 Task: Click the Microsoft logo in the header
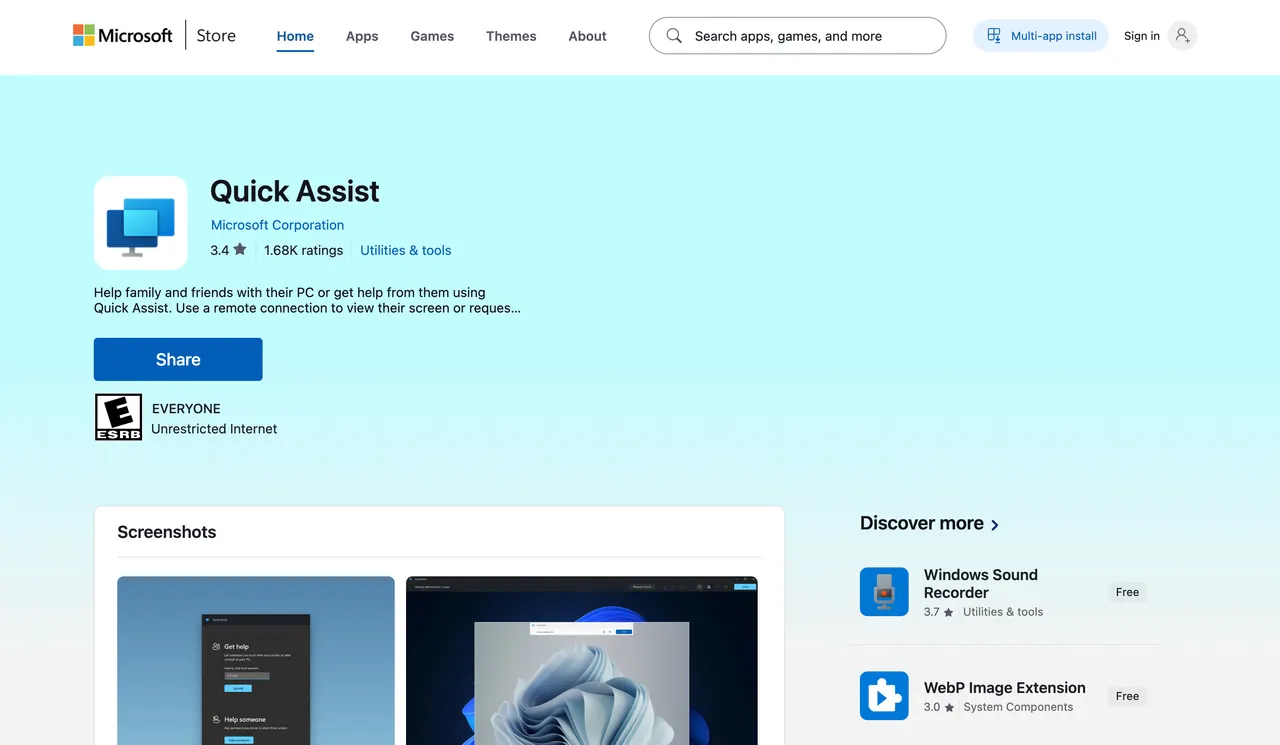[x=123, y=36]
